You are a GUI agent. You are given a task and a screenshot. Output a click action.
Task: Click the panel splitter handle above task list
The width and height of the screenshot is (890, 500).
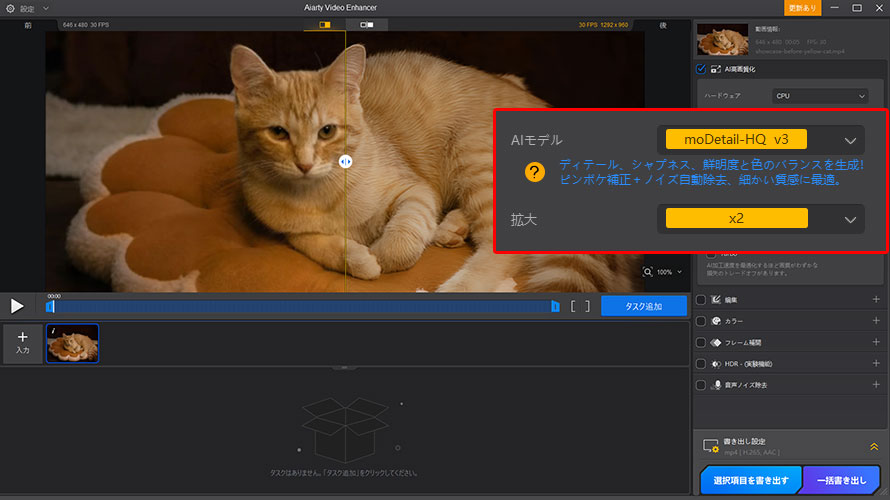pos(345,368)
